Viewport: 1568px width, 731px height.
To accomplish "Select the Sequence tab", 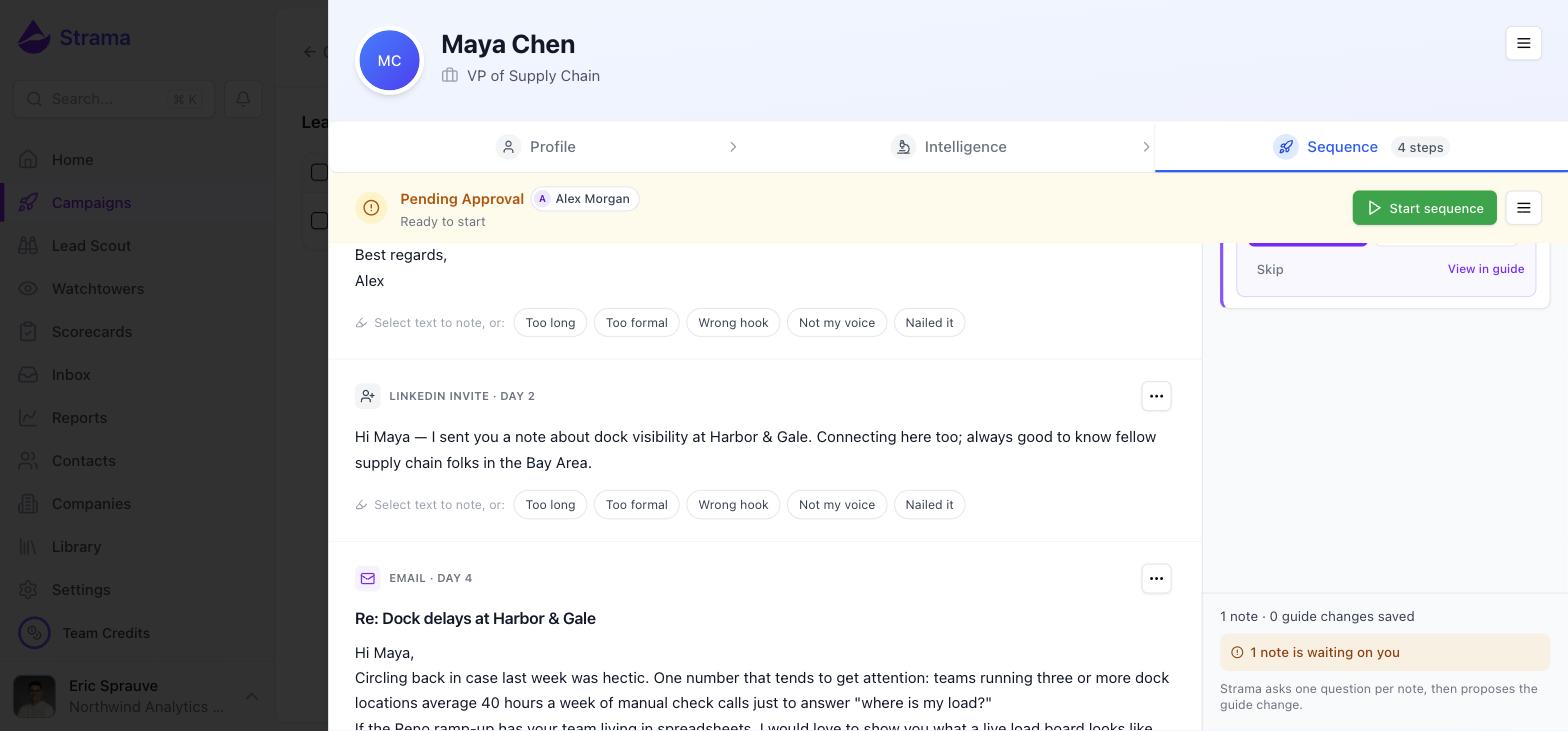I will coord(1361,147).
